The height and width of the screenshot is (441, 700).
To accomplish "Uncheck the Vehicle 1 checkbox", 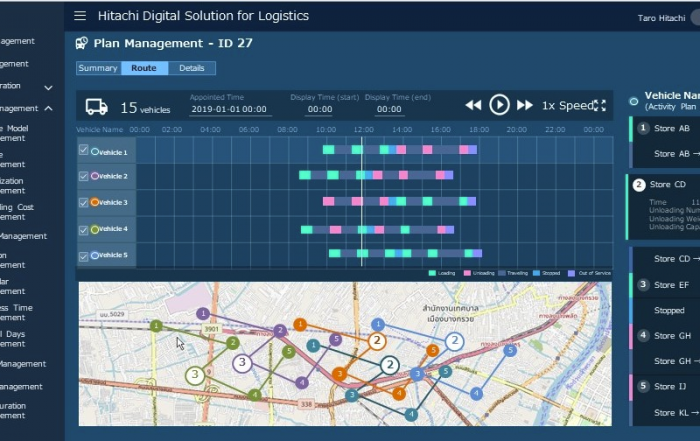I will 83,150.
